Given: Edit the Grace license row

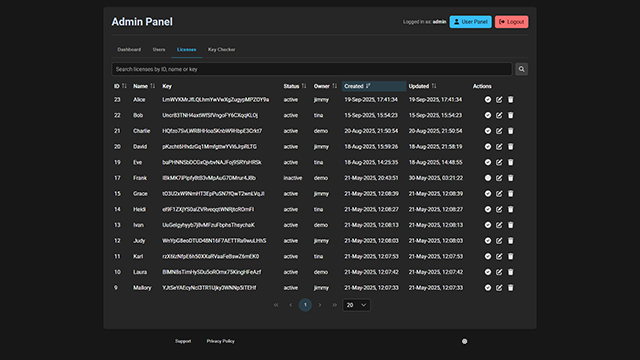Looking at the screenshot, I should pyautogui.click(x=499, y=193).
